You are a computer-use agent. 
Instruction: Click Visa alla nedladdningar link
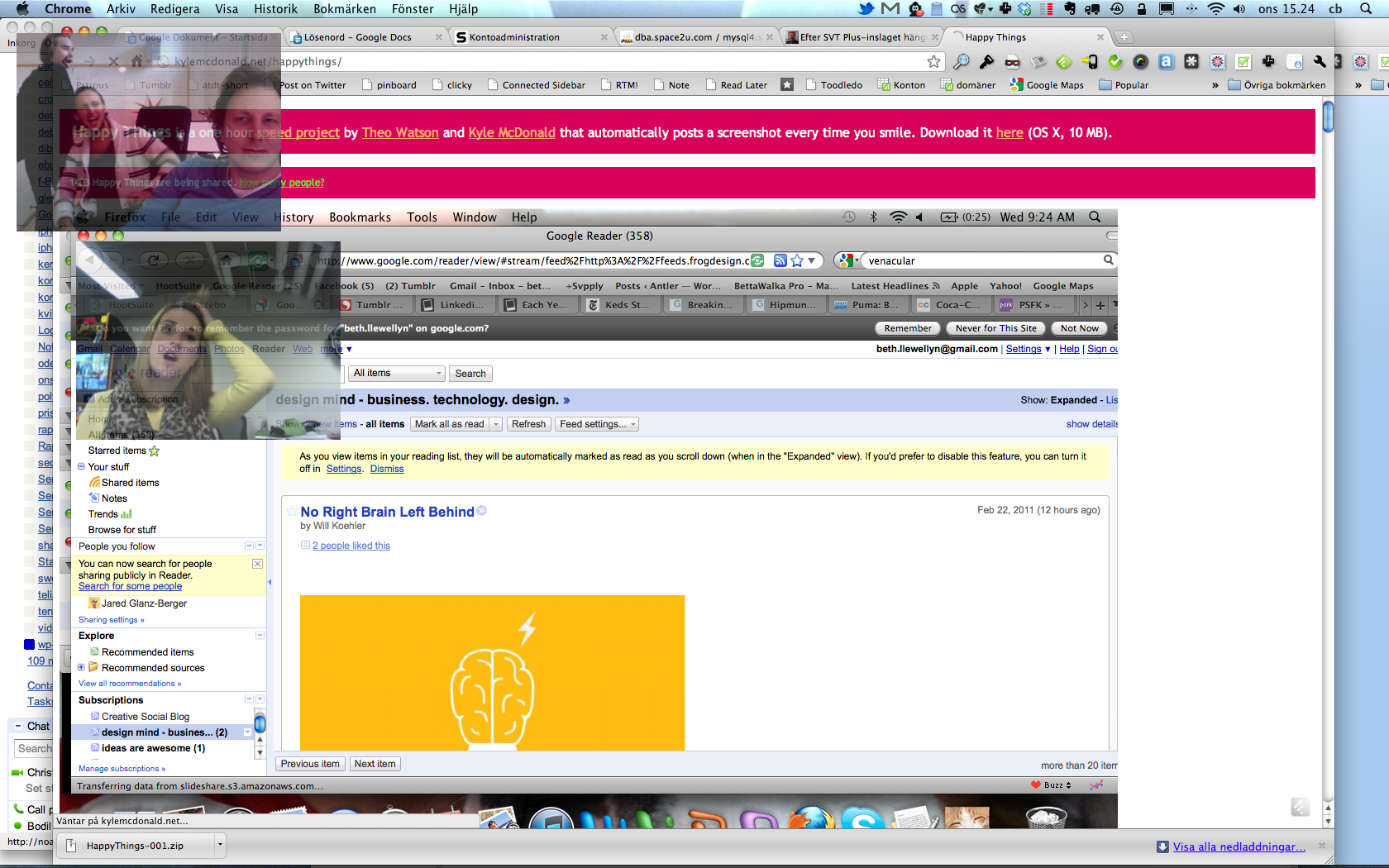click(1239, 847)
